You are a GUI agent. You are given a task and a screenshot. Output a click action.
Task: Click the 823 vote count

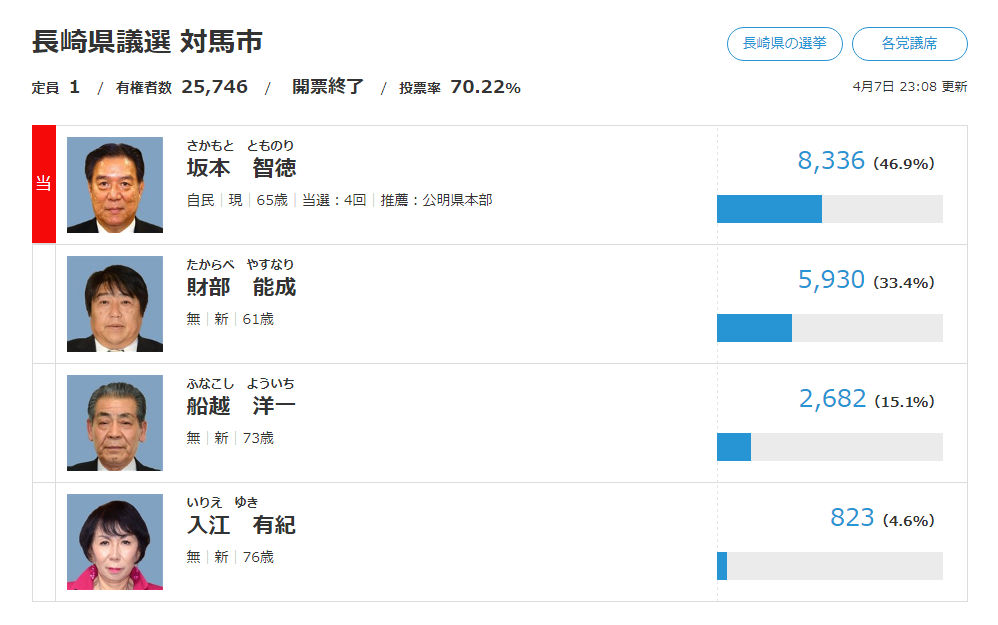pos(852,518)
